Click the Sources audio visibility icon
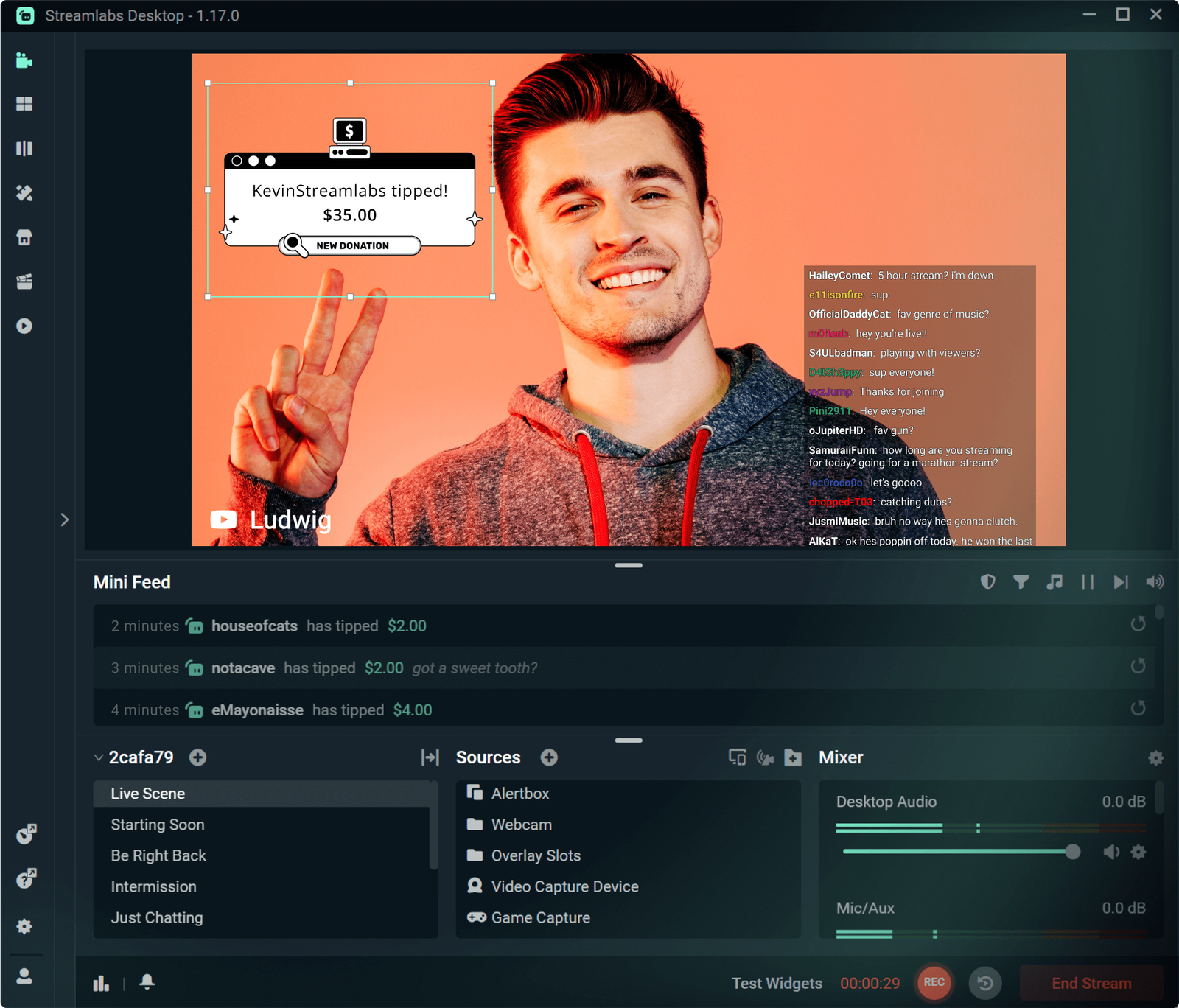The width and height of the screenshot is (1179, 1008). [765, 757]
